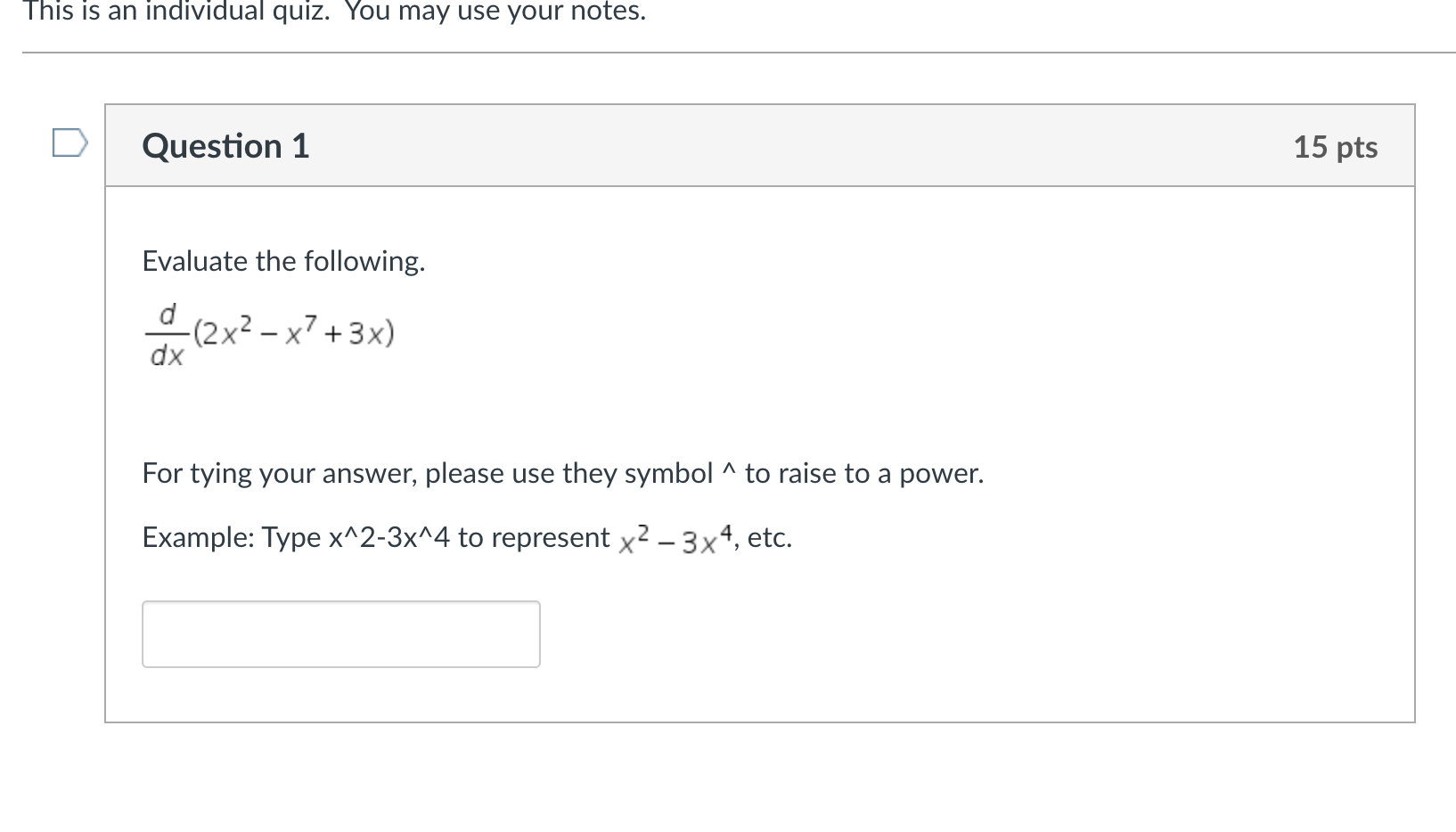The height and width of the screenshot is (832, 1456).
Task: Select the answer entry field below the example
Action: [340, 633]
